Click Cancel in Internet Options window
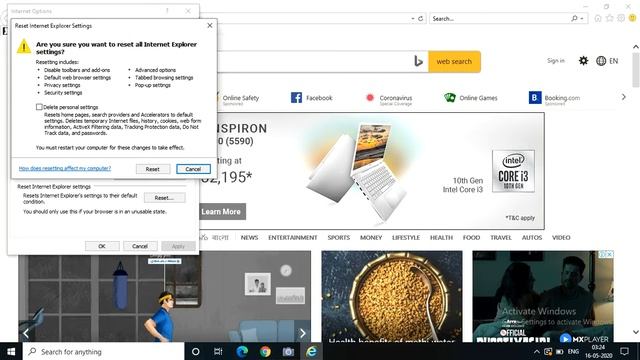 click(x=140, y=246)
